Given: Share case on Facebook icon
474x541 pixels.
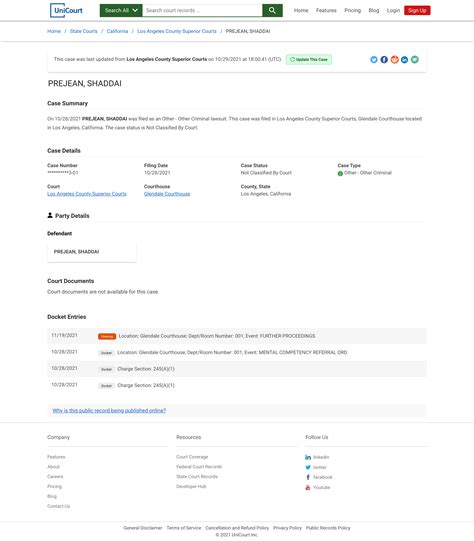Looking at the screenshot, I should click(384, 60).
